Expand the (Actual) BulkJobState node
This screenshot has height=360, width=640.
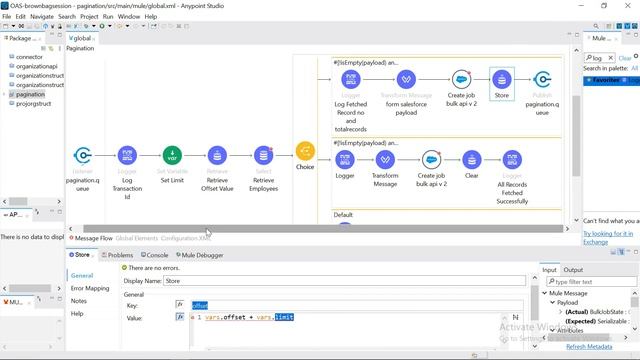pyautogui.click(x=560, y=312)
